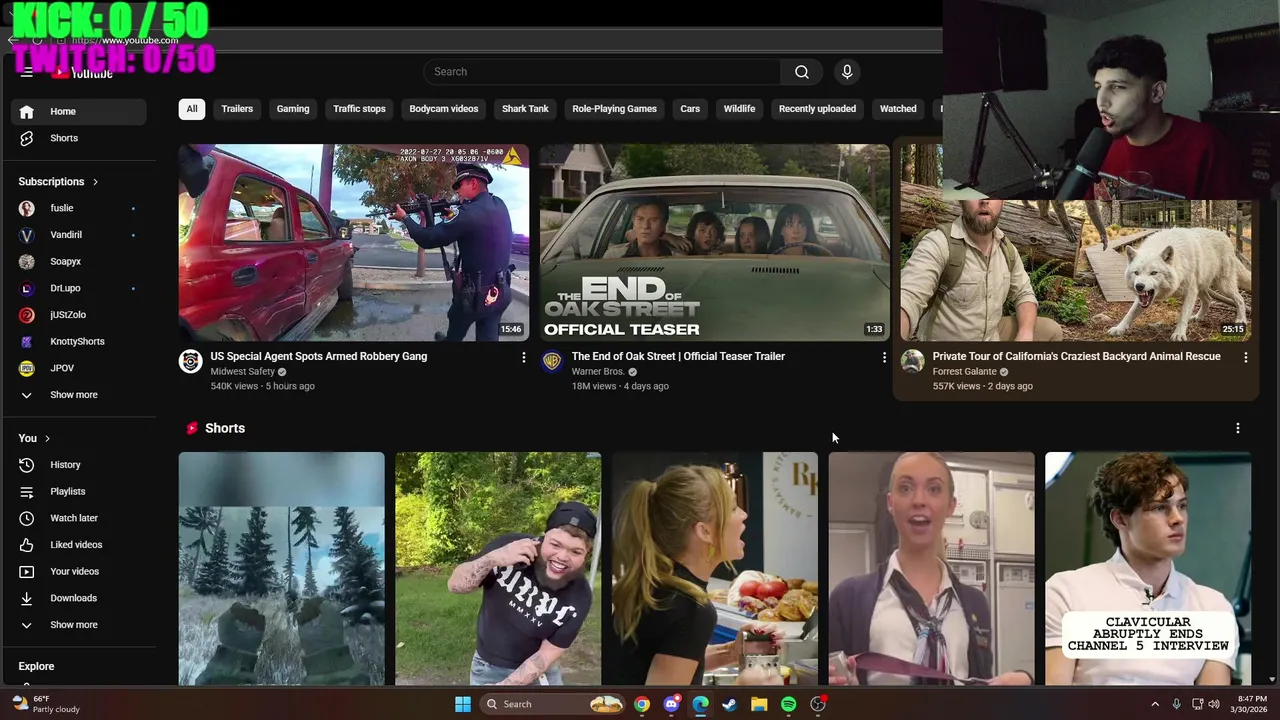This screenshot has width=1280, height=720.
Task: Select the Traffic stops filter chip
Action: [x=359, y=109]
